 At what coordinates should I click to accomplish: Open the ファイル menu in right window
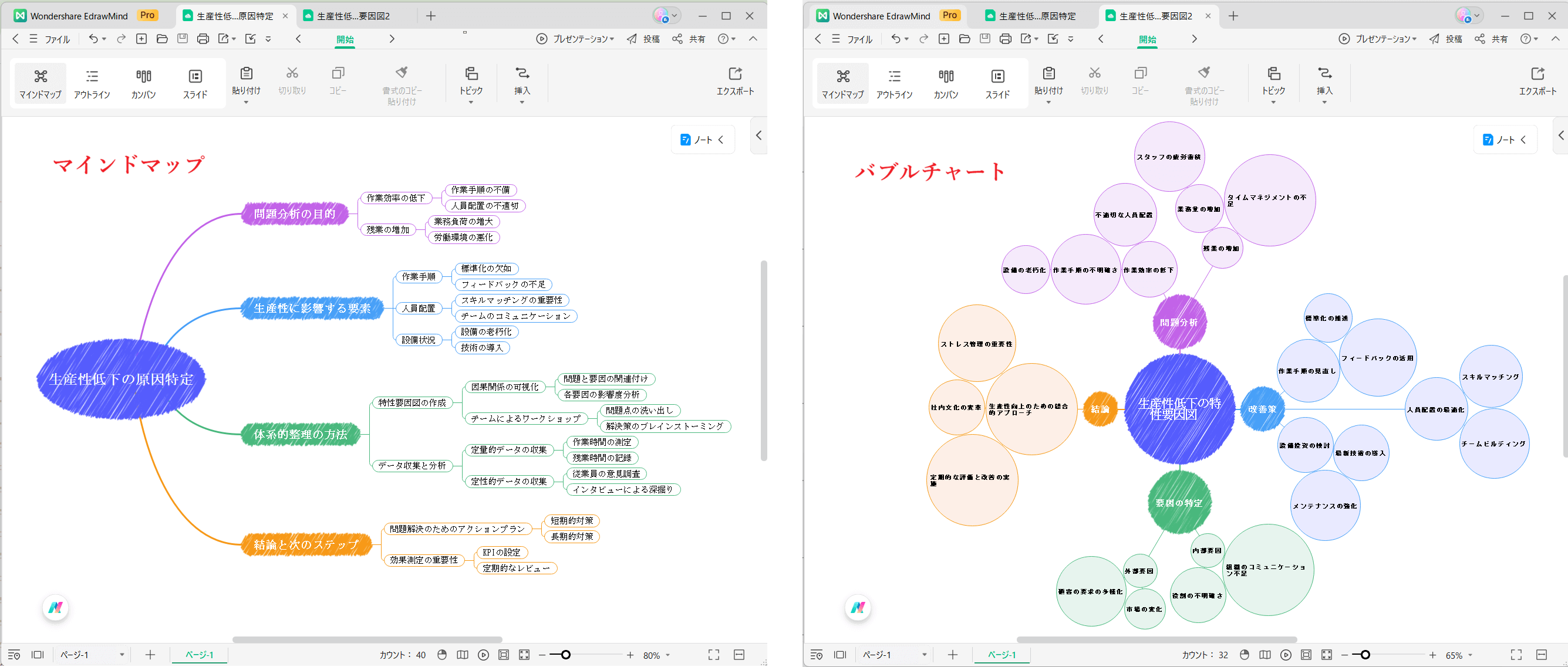click(x=859, y=39)
